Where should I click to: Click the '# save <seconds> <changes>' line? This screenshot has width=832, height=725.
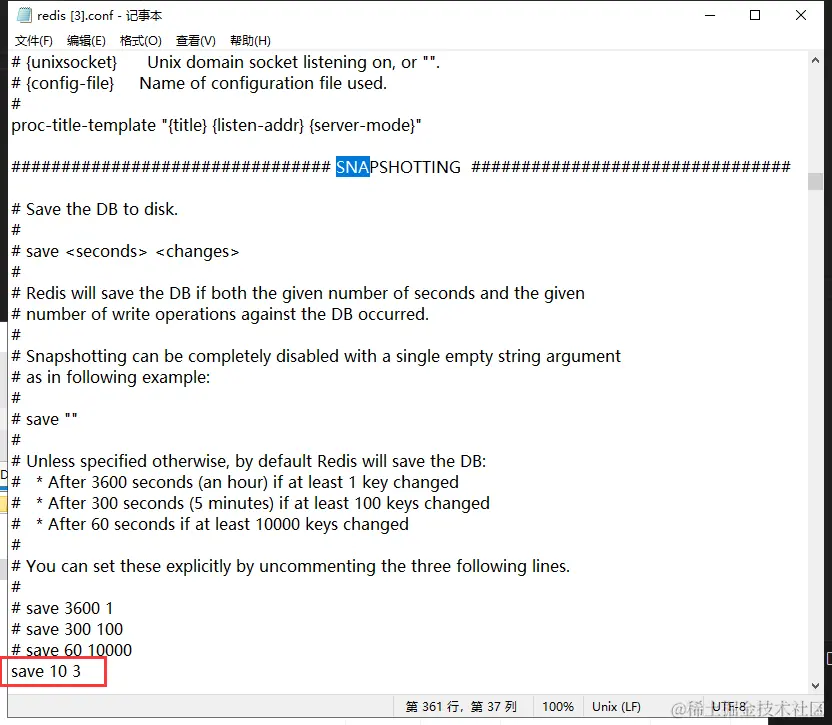click(x=125, y=251)
